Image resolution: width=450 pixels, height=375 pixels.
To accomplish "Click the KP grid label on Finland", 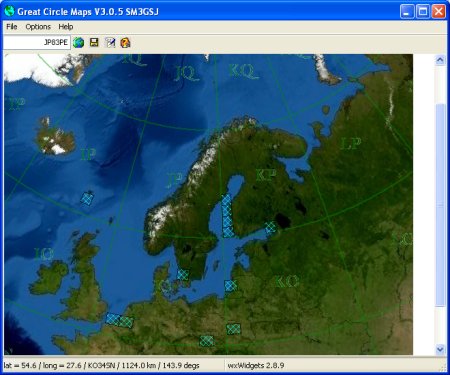I will [266, 175].
